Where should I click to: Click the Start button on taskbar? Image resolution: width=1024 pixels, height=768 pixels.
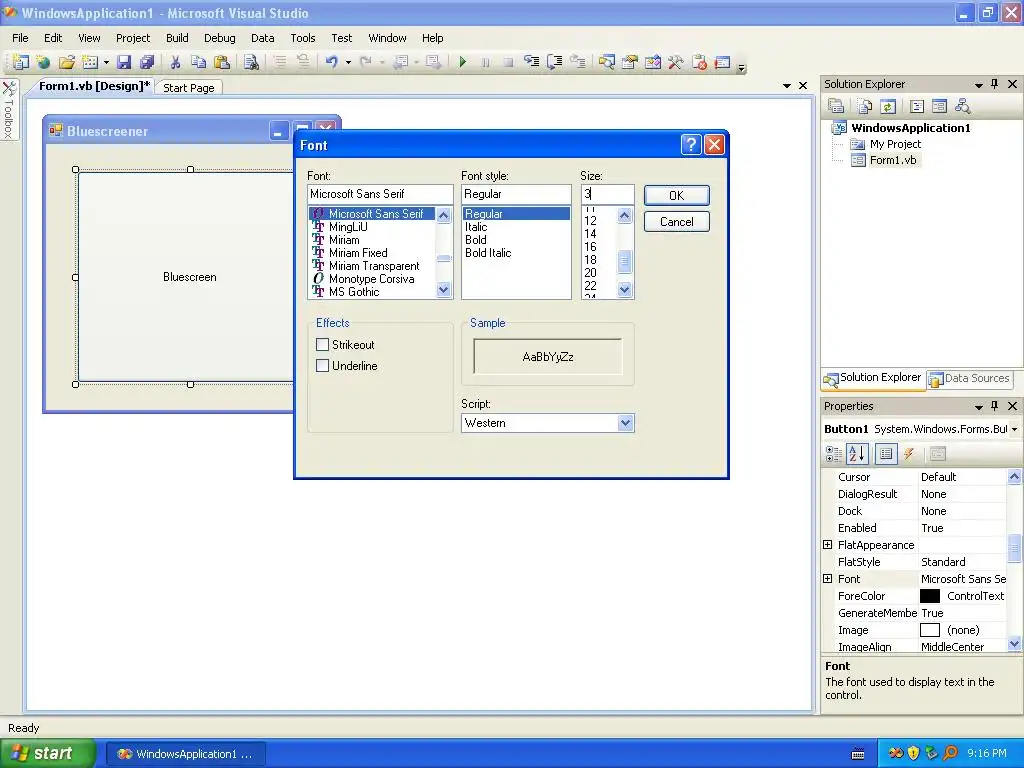(x=47, y=753)
